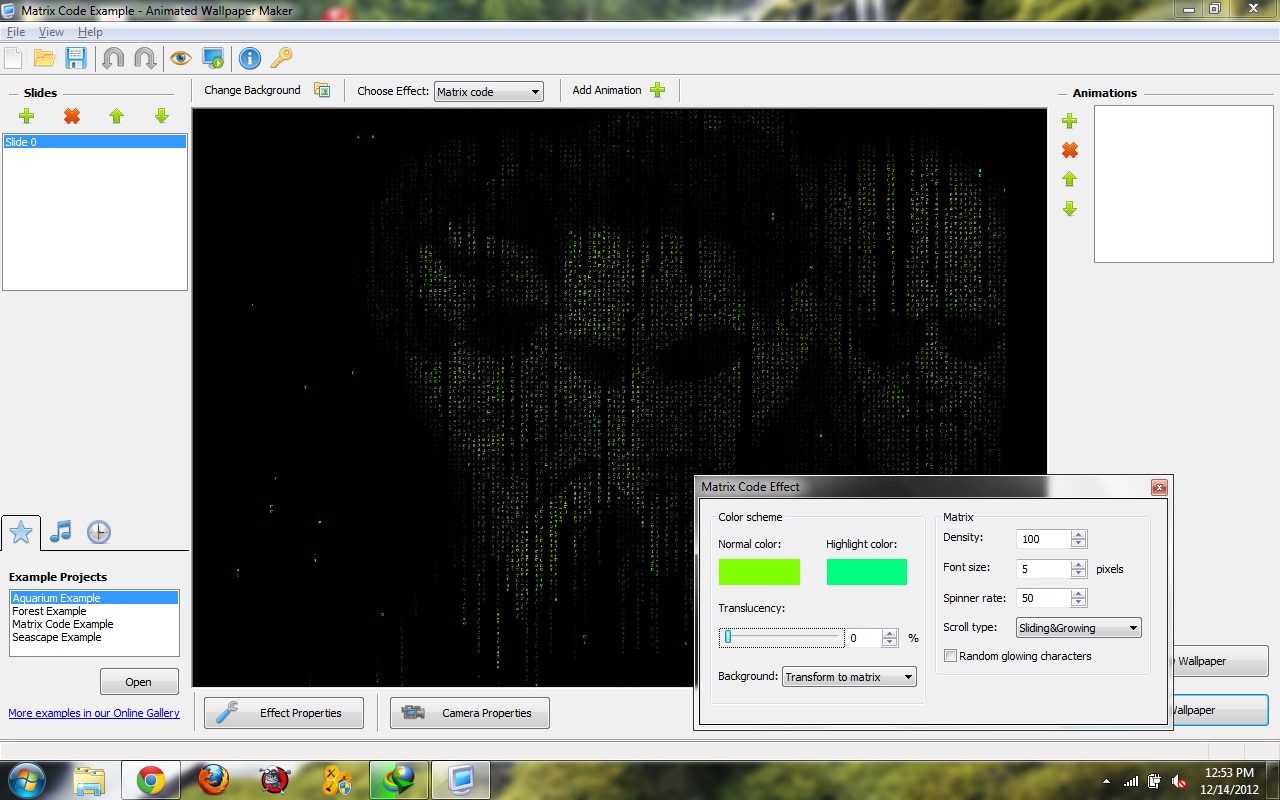Enable Random glowing characters
This screenshot has width=1280, height=800.
[950, 655]
